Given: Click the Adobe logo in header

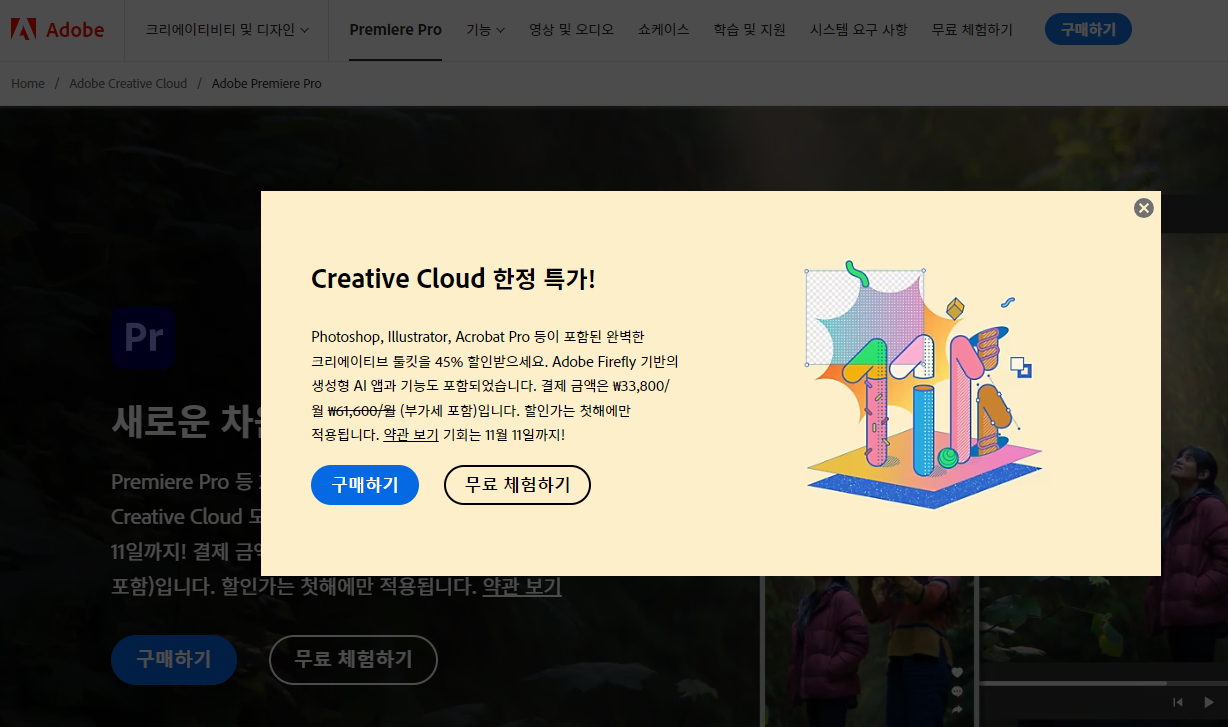Looking at the screenshot, I should [57, 29].
